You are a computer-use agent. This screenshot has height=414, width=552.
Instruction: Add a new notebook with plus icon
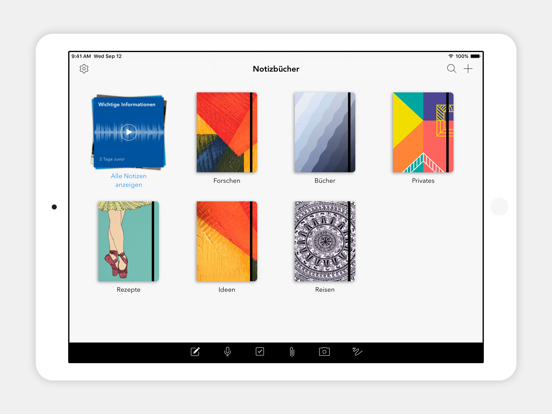click(468, 69)
